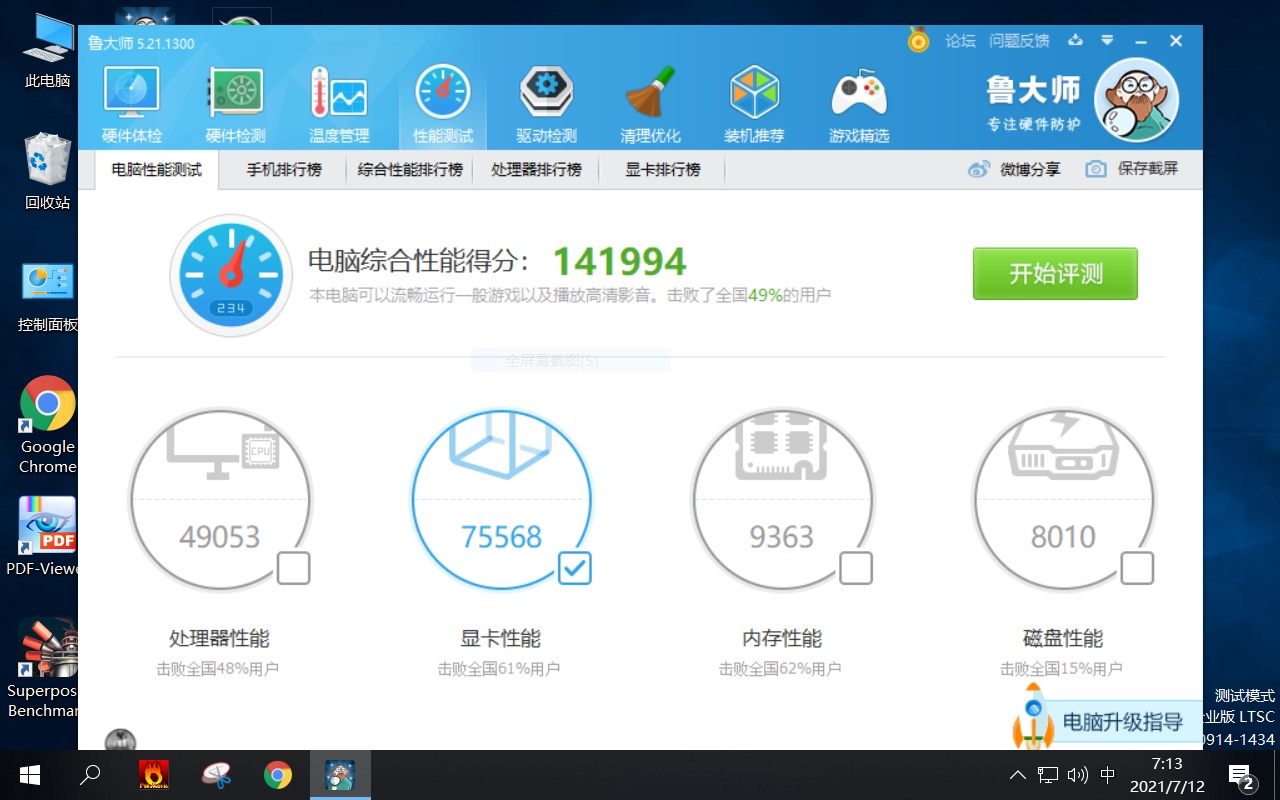Open the Windows Start menu

click(x=30, y=775)
